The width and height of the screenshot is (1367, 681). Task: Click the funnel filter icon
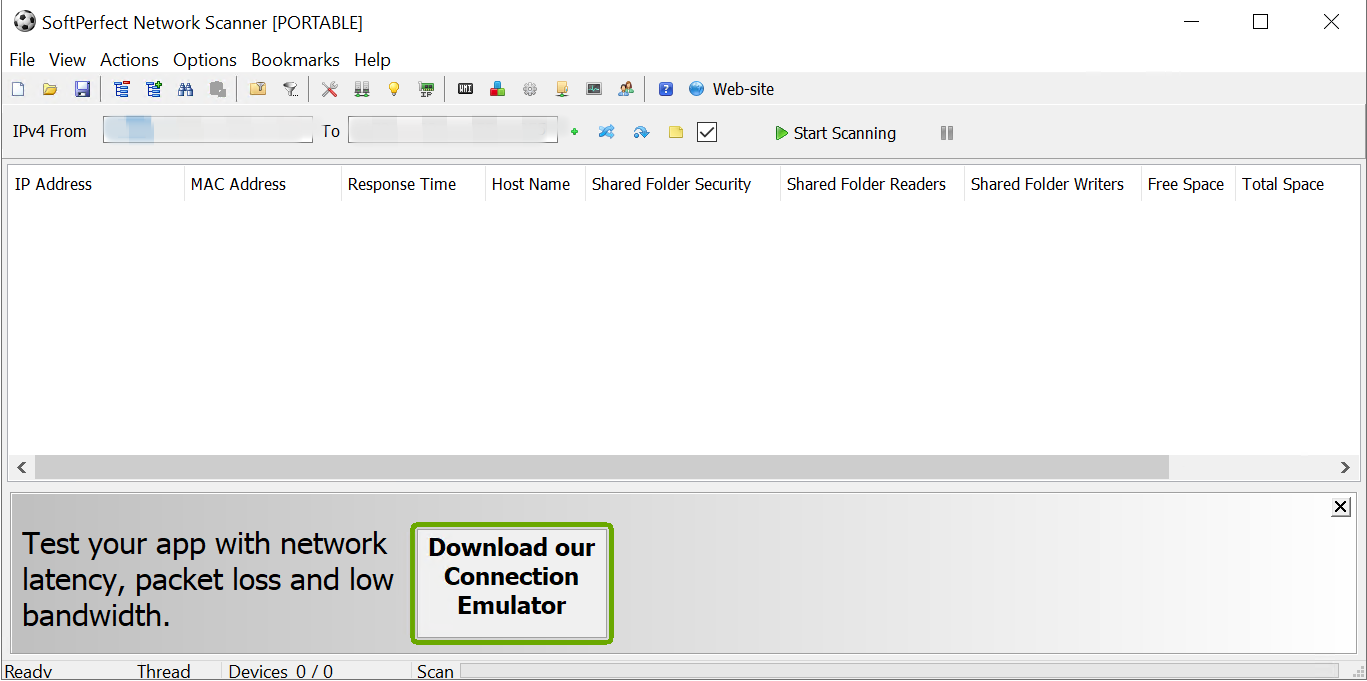[x=290, y=89]
